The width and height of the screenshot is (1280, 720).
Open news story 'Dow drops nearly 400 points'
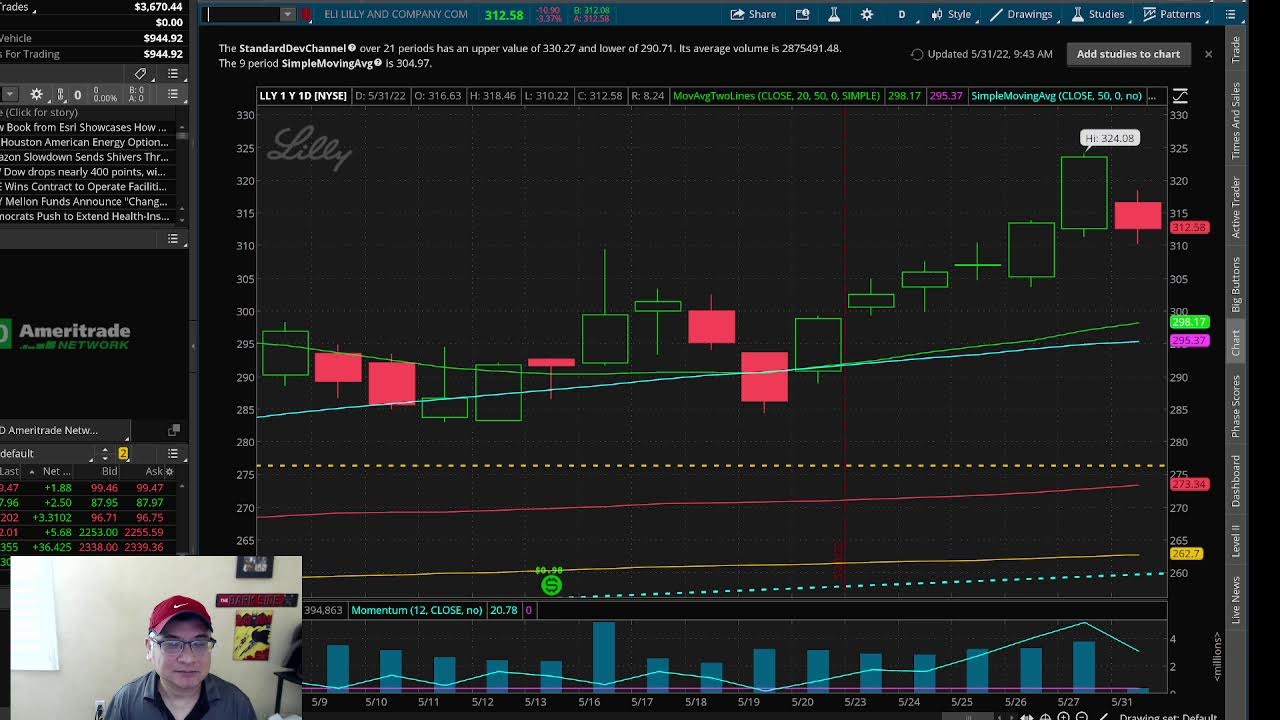tap(83, 172)
